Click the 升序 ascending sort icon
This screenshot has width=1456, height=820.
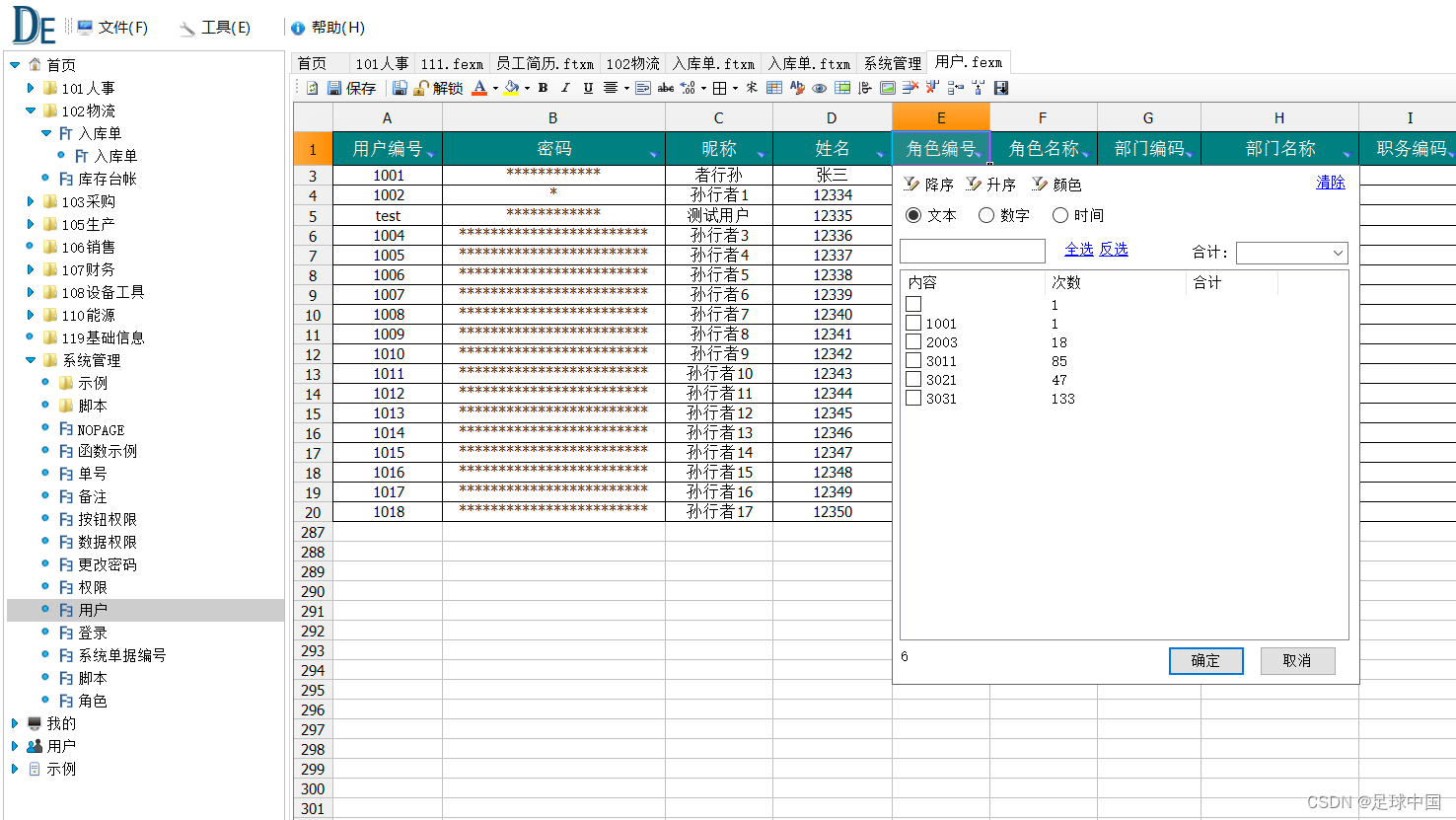(x=974, y=184)
